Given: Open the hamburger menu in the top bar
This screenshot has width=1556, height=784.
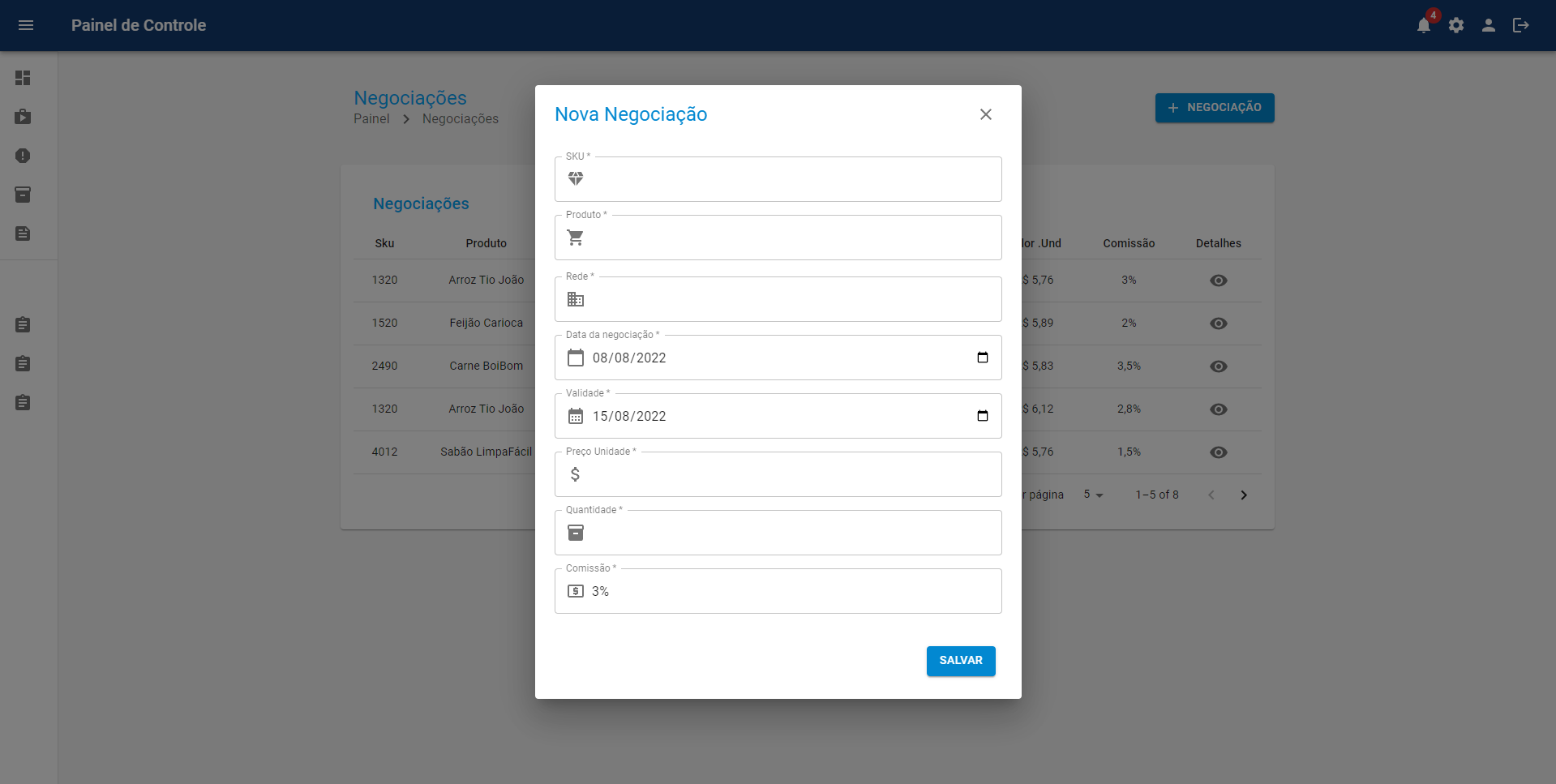Looking at the screenshot, I should click(26, 25).
